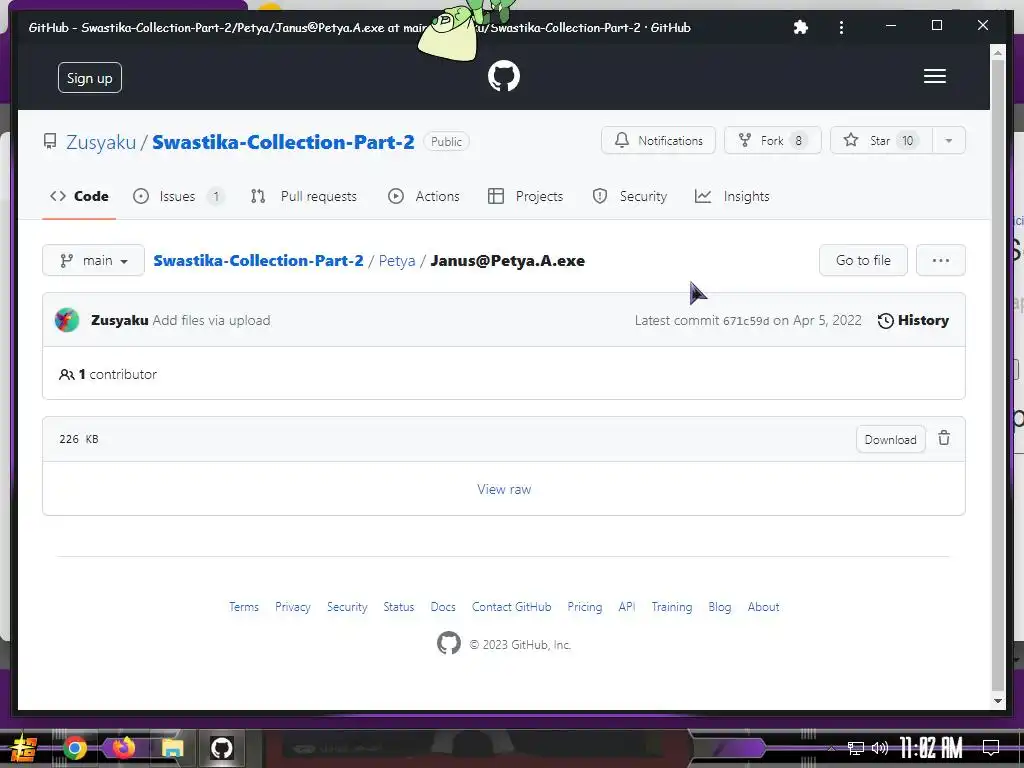Click Swastika-Collection-Part-2 repository title link
The height and width of the screenshot is (768, 1024).
[x=283, y=142]
